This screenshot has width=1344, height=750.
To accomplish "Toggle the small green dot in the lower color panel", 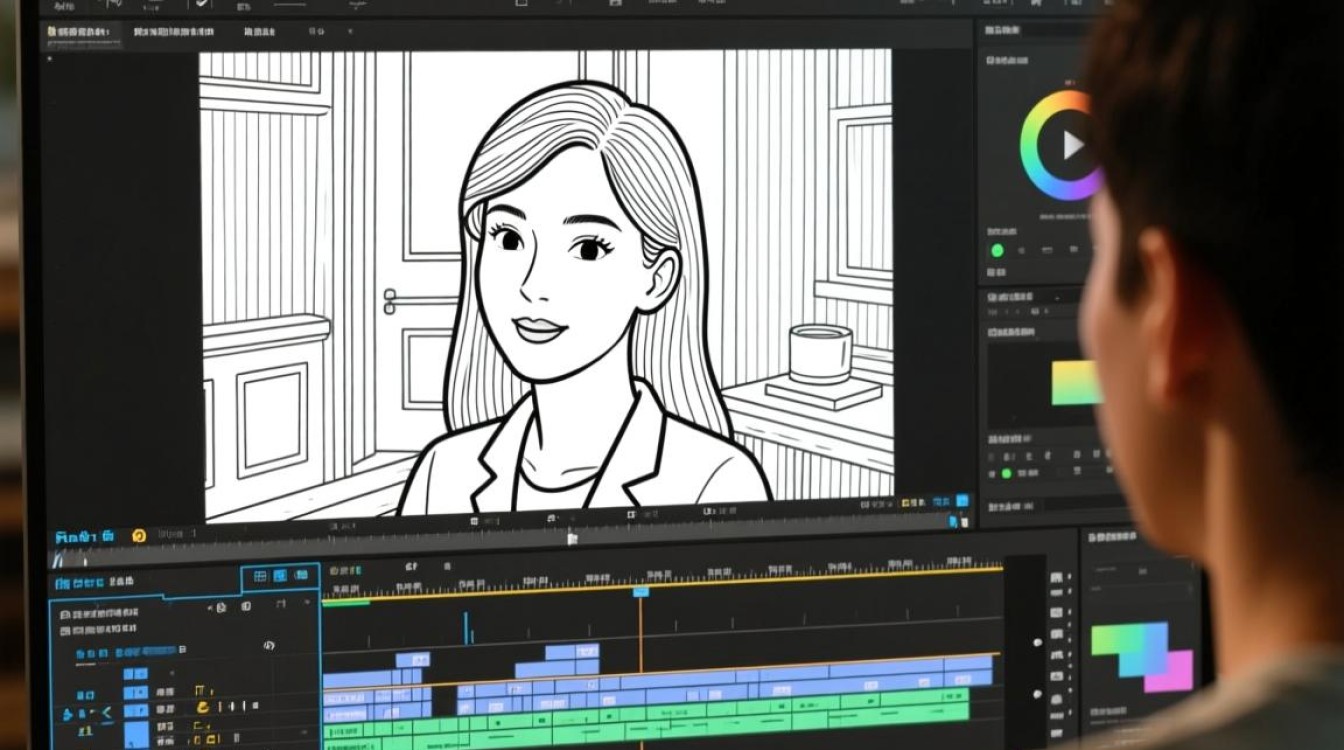I will (1006, 473).
